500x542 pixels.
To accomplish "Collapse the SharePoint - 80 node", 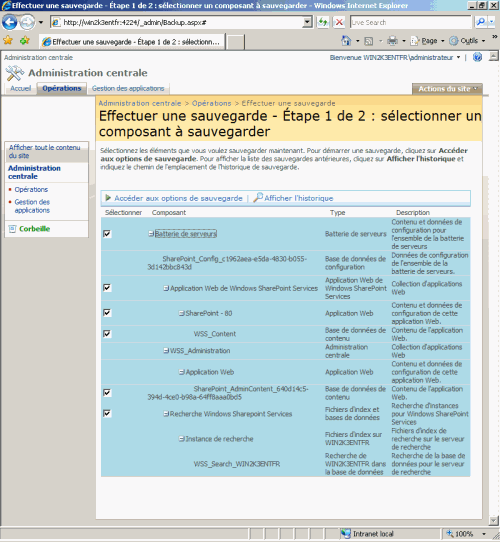I will pos(182,313).
